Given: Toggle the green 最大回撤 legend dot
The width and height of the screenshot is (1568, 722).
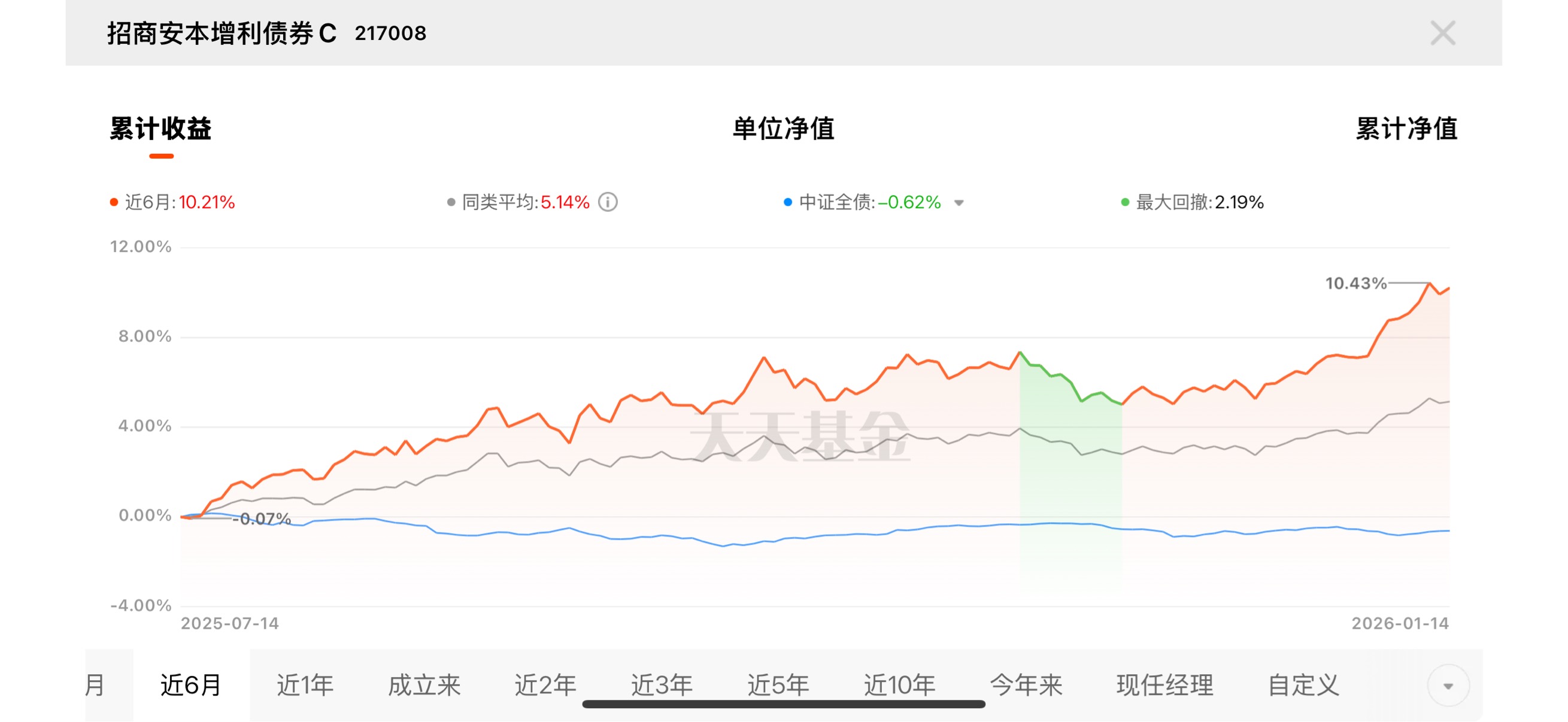Looking at the screenshot, I should [x=1125, y=202].
